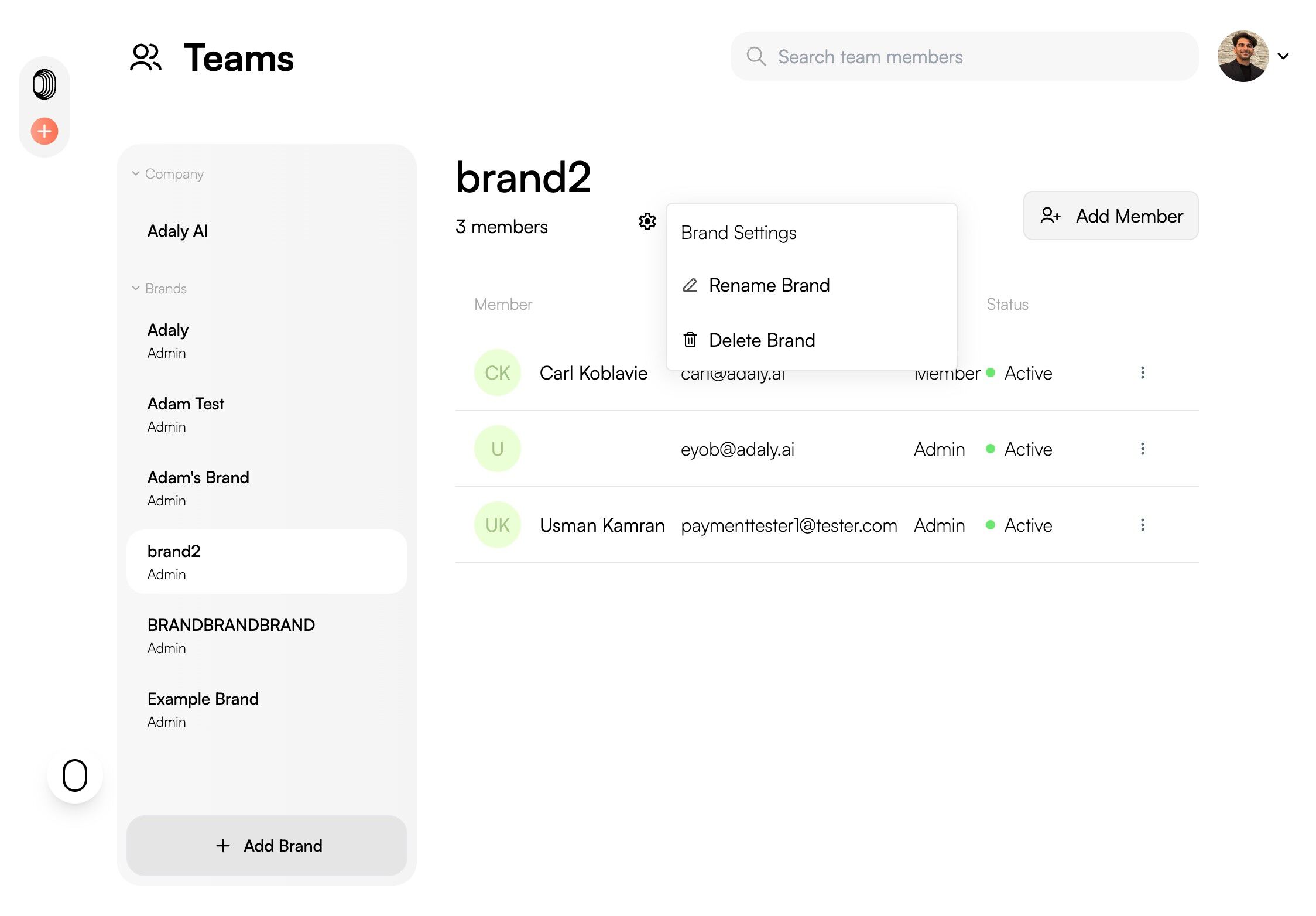Open the profile dropdown arrow

1283,56
